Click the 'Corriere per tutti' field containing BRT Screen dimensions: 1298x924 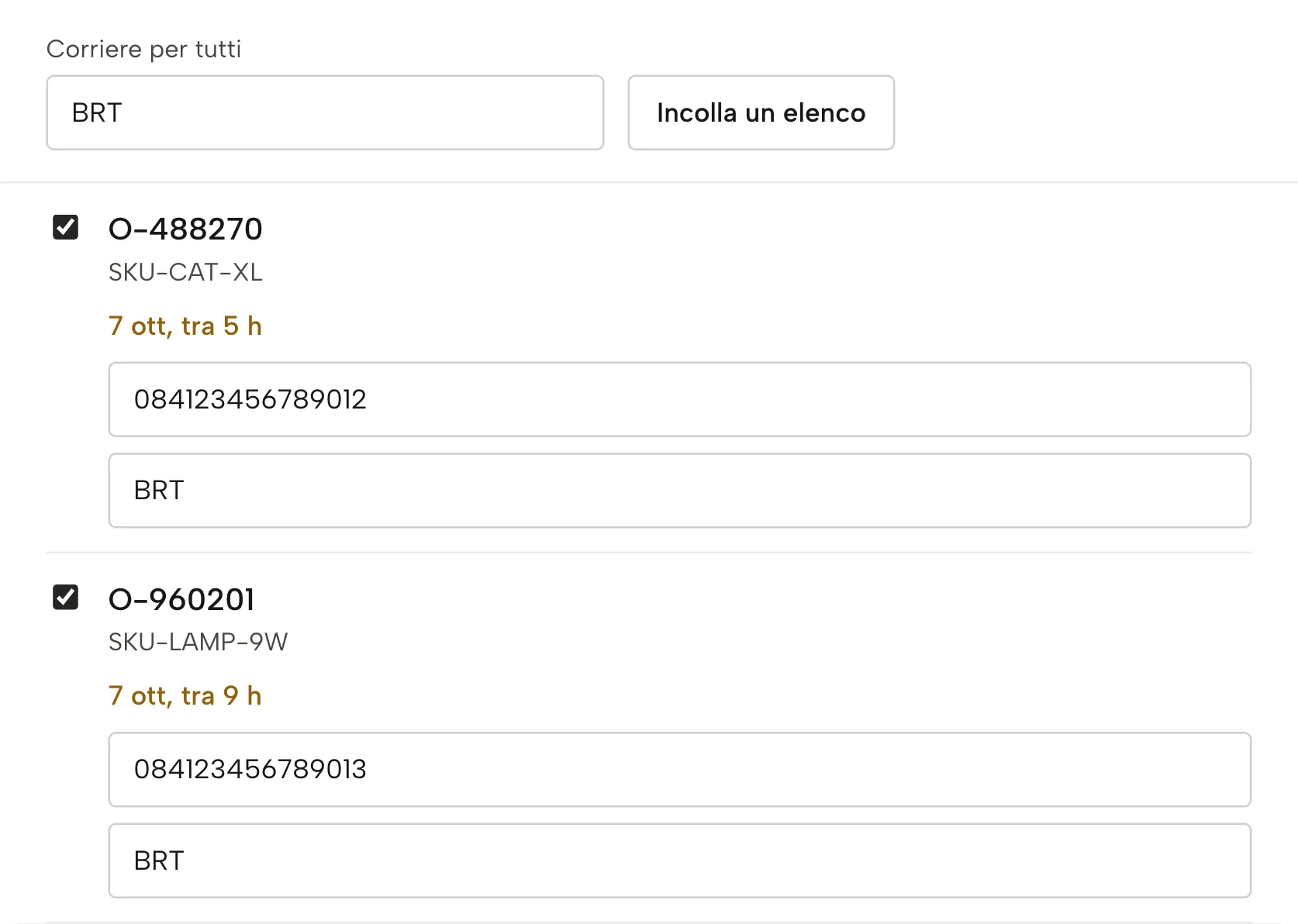tap(325, 112)
